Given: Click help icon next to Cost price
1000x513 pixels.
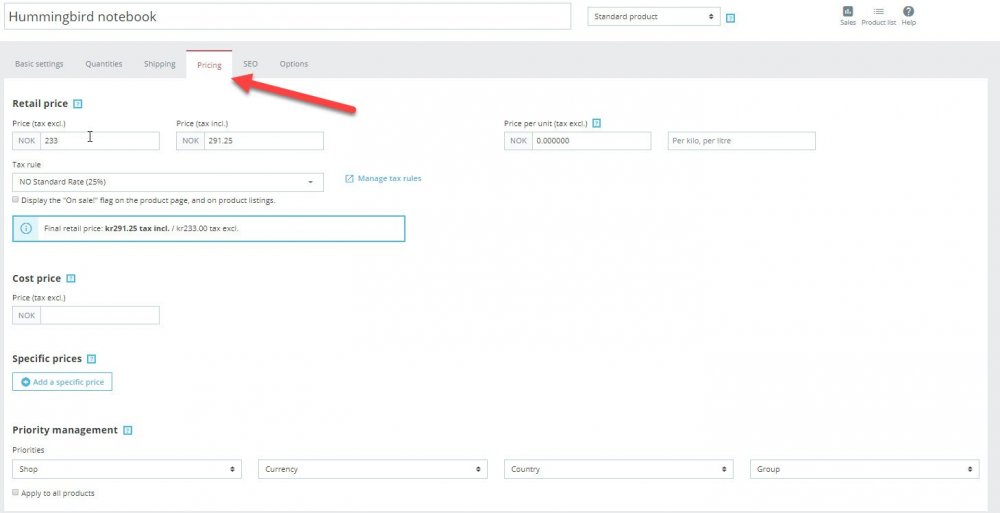Looking at the screenshot, I should coord(71,278).
